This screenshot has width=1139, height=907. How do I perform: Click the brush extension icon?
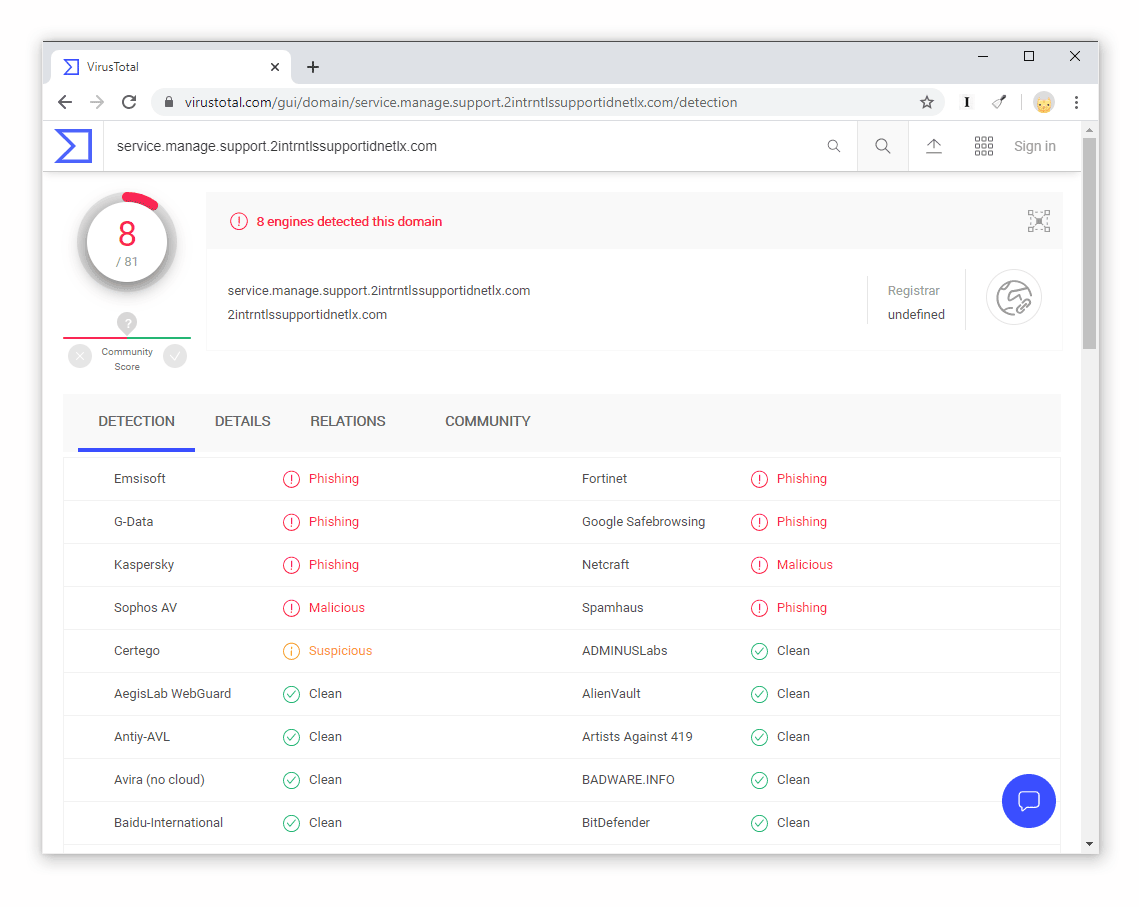[x=1000, y=102]
